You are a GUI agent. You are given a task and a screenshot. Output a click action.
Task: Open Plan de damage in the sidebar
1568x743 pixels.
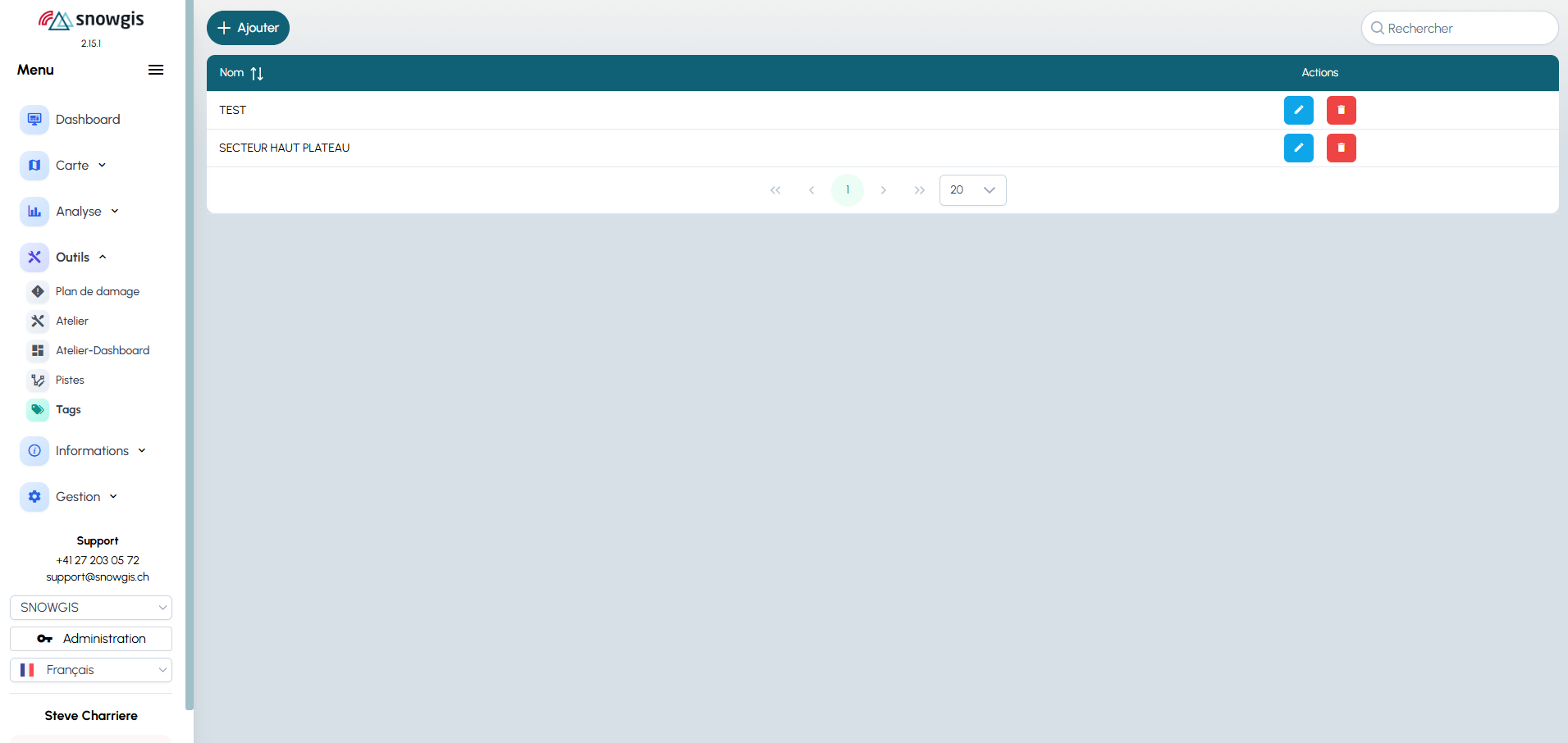(97, 291)
